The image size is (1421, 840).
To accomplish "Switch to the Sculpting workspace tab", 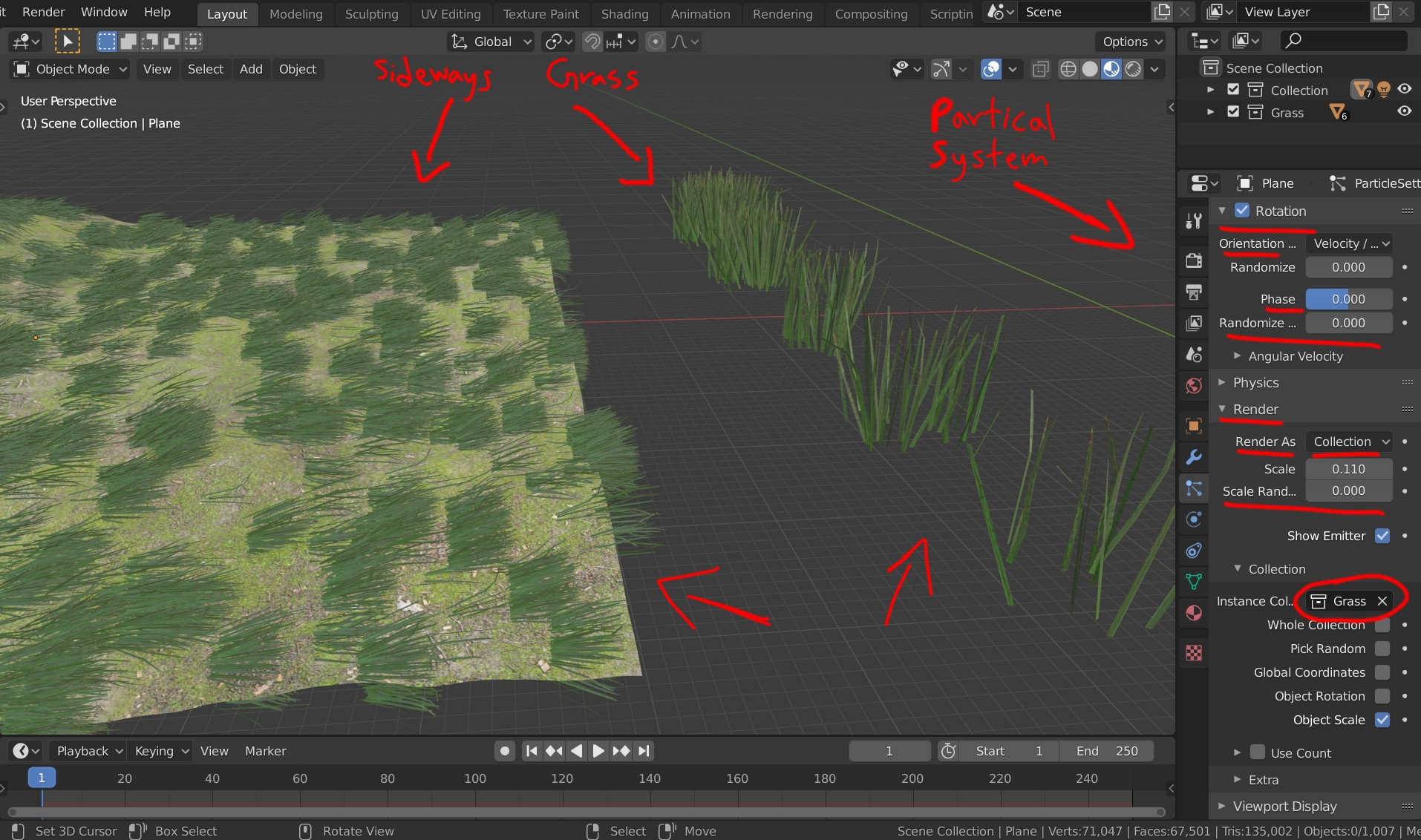I will point(371,14).
